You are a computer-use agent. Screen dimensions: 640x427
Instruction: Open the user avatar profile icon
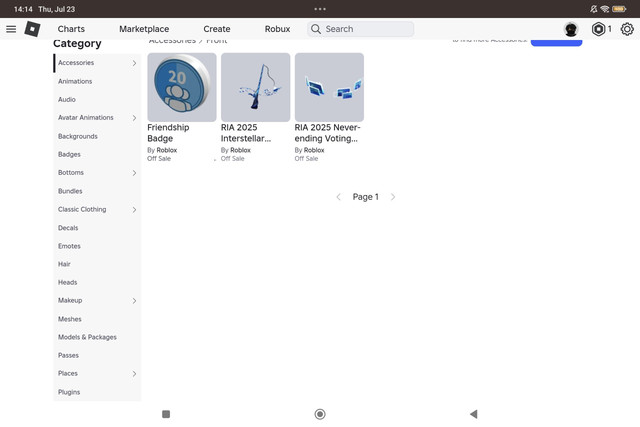[x=571, y=29]
